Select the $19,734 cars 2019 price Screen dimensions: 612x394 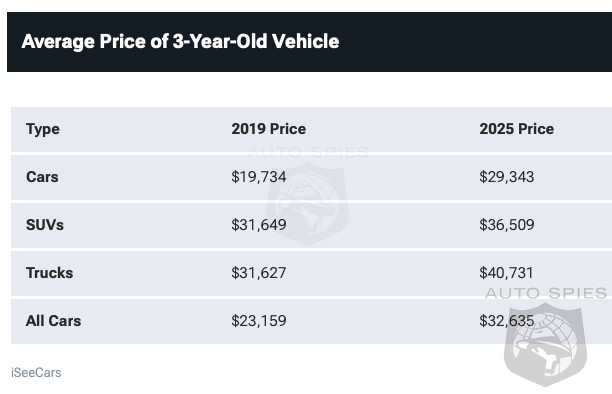point(259,177)
